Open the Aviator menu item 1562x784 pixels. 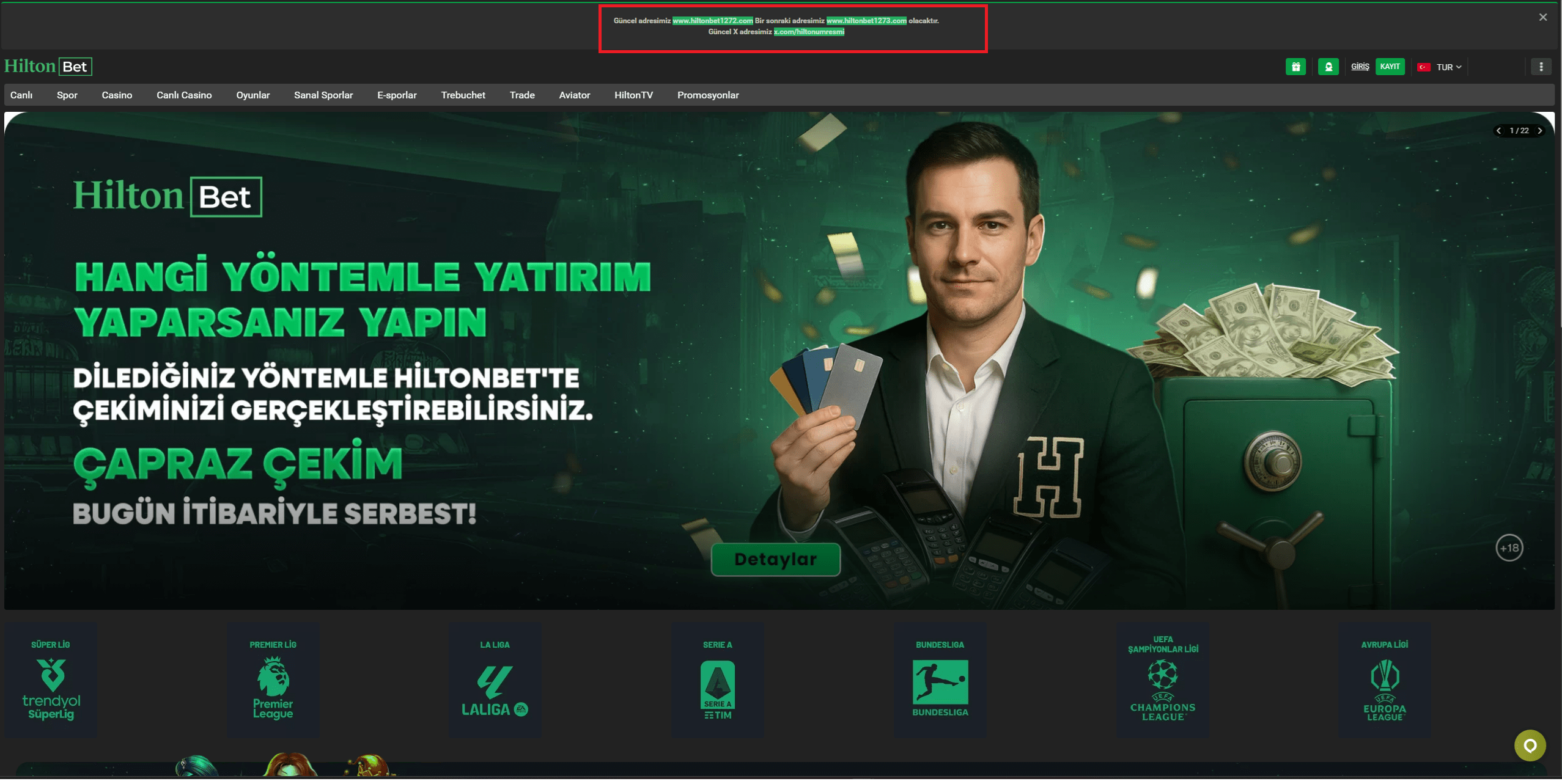(x=575, y=95)
